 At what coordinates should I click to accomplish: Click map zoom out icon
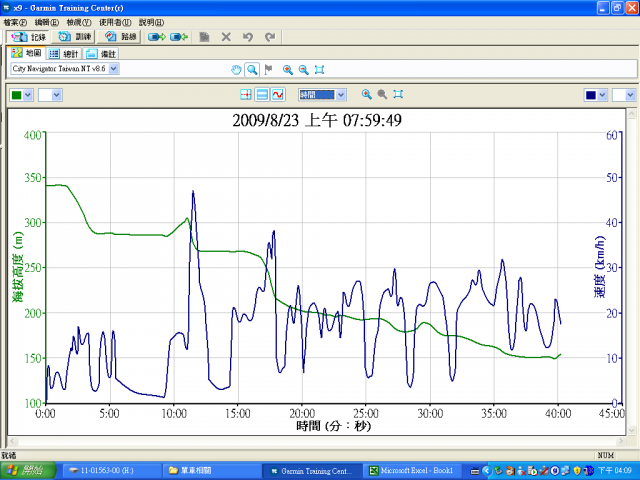[303, 70]
